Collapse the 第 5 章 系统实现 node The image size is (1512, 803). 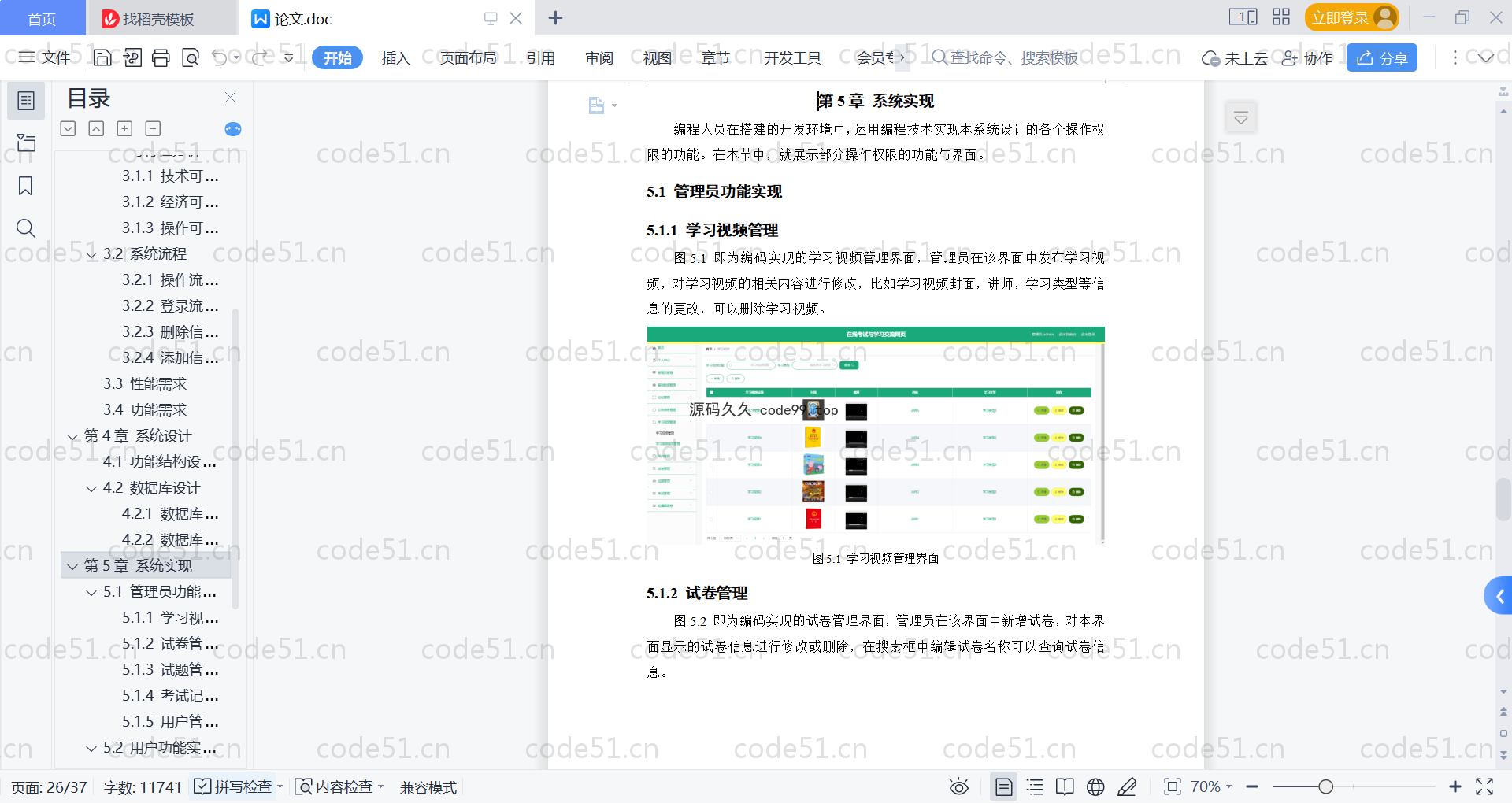(x=72, y=566)
